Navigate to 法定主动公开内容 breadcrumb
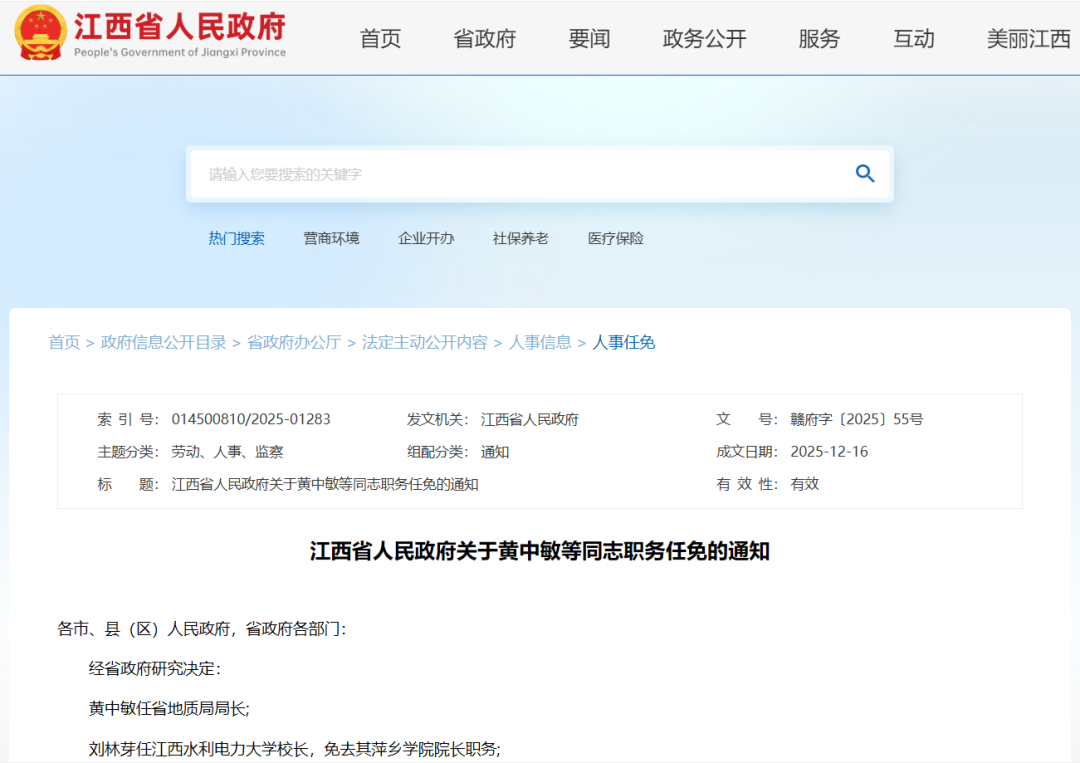Screen dimensions: 1080x763 pos(425,342)
